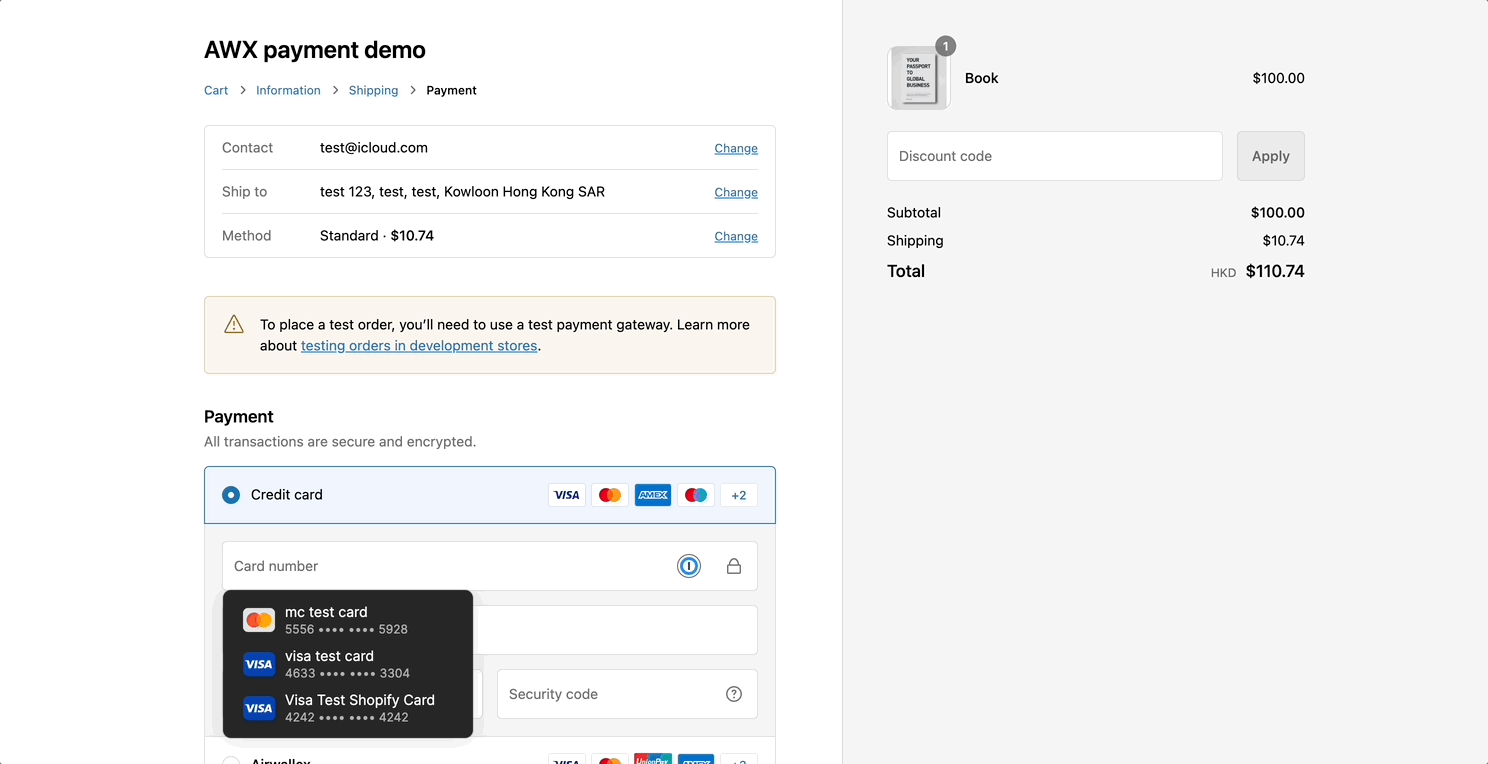Viewport: 1488px width, 764px height.
Task: Click the lock icon in the card number field
Action: click(x=733, y=565)
